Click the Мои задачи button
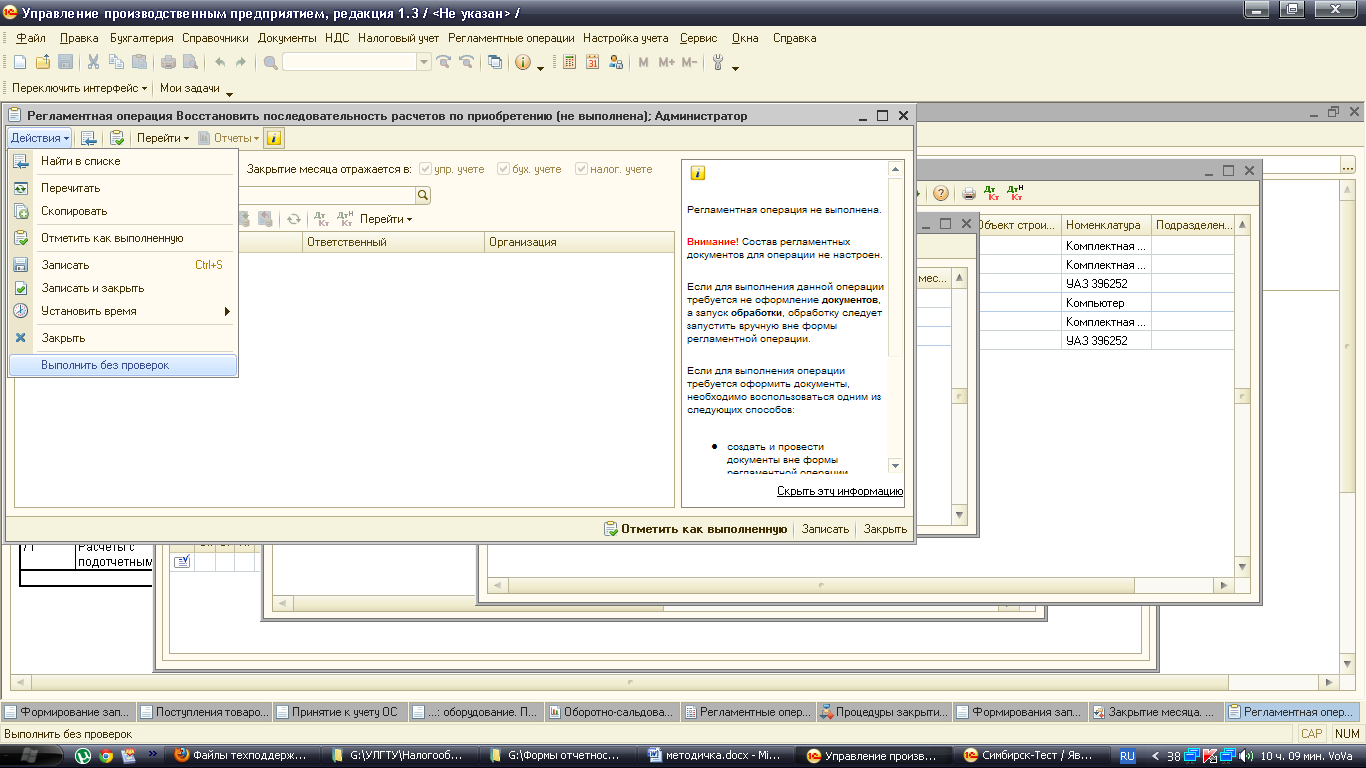1366x768 pixels. point(190,88)
